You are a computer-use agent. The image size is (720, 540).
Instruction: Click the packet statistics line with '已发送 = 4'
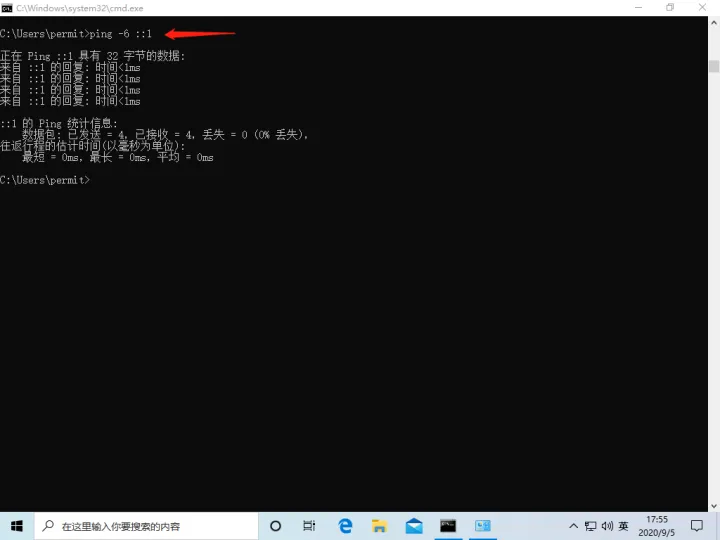tap(165, 135)
